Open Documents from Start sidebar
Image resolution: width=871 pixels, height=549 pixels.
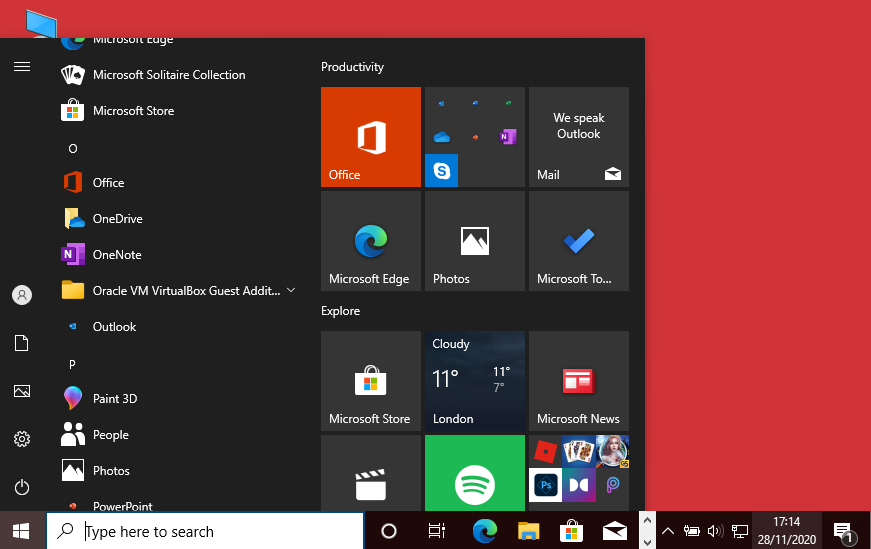(22, 343)
